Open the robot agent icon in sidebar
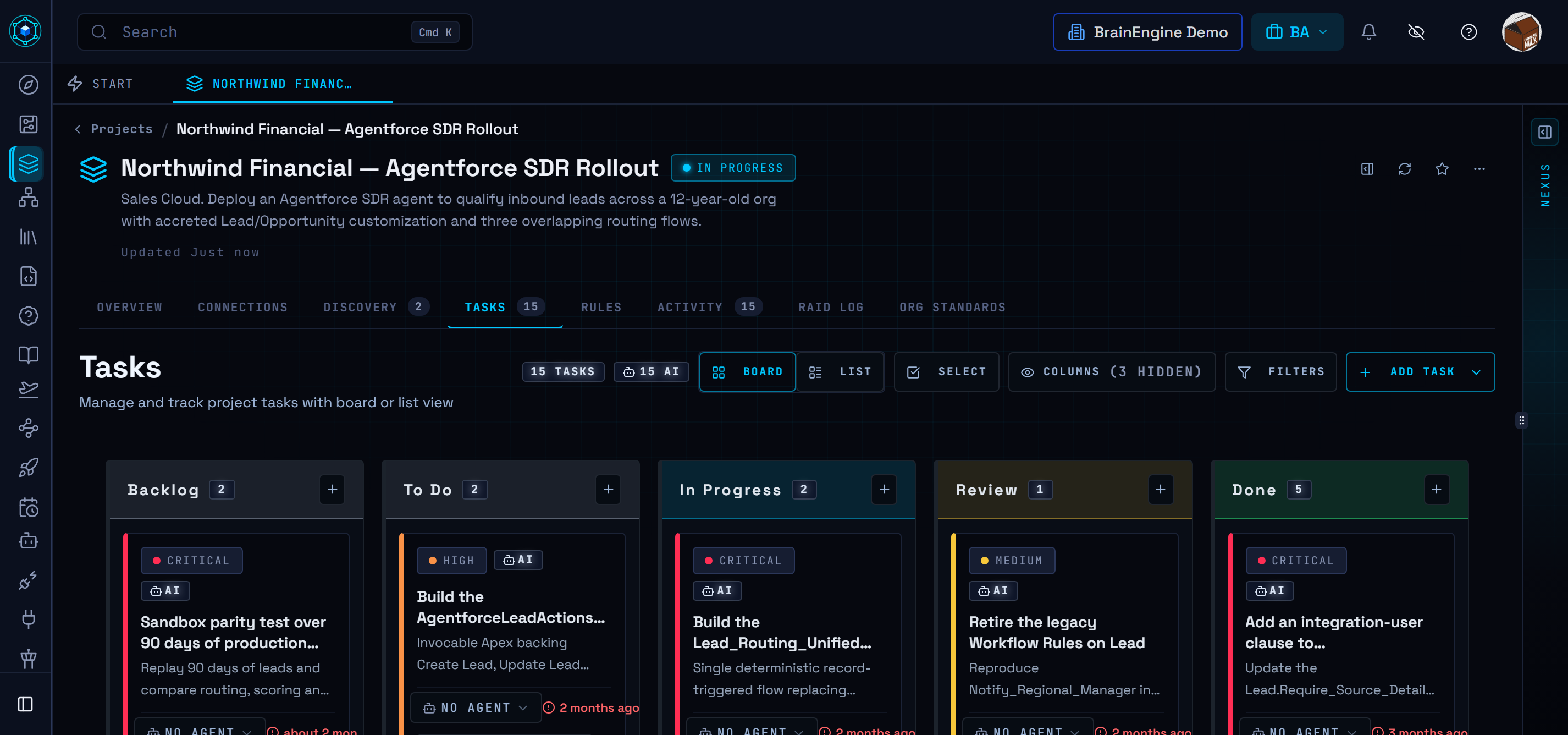The image size is (1568, 735). coord(28,541)
